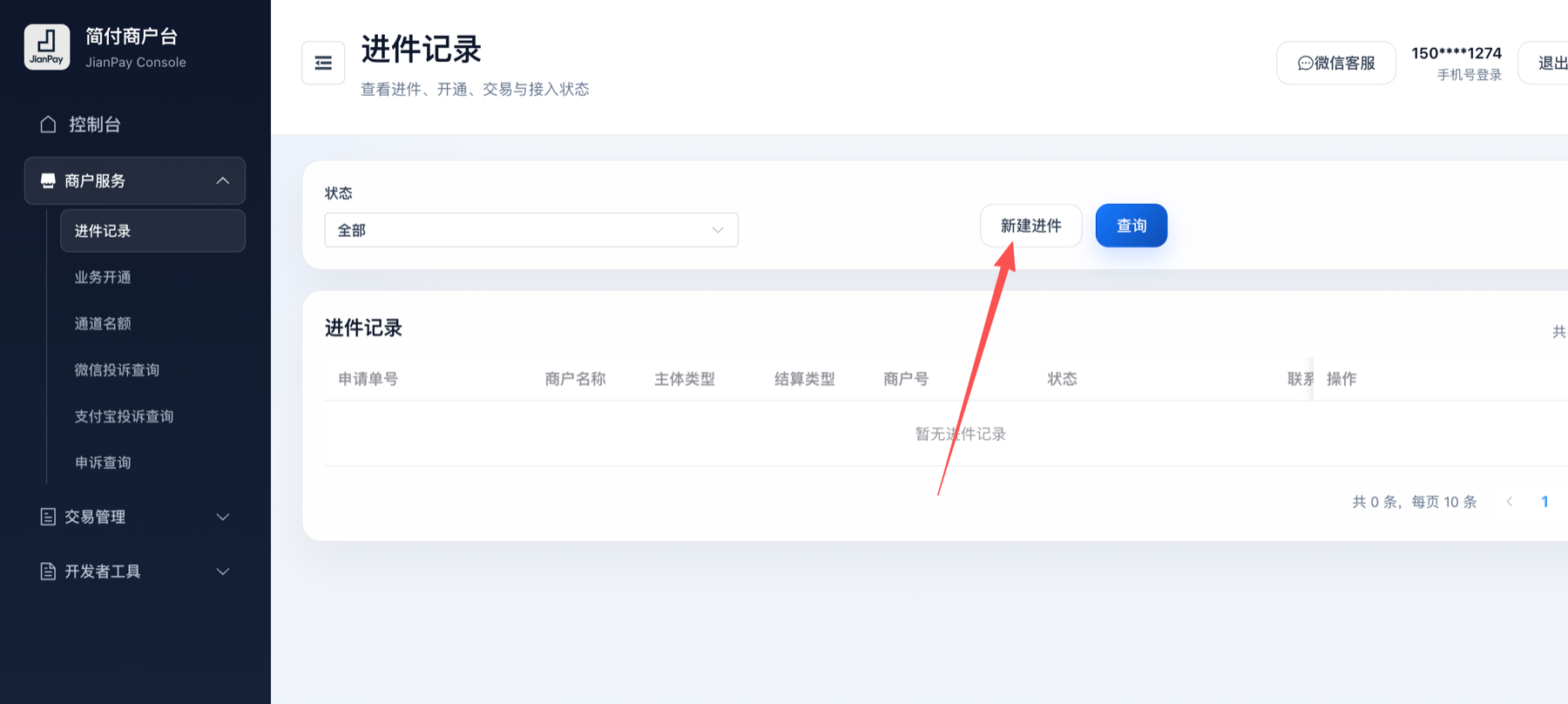Open 通道名额 submenu item
The image size is (1568, 704).
pyautogui.click(x=152, y=323)
